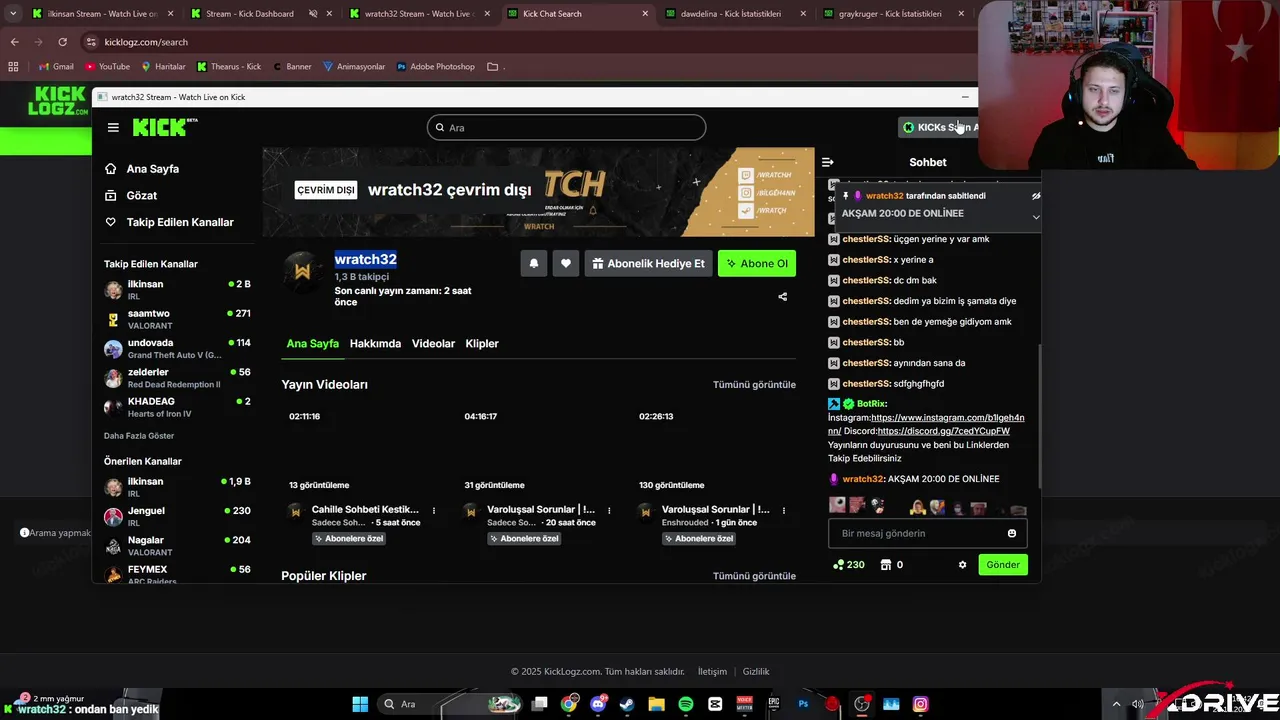
Task: Click the Kick search field 'Ara'
Action: point(566,127)
